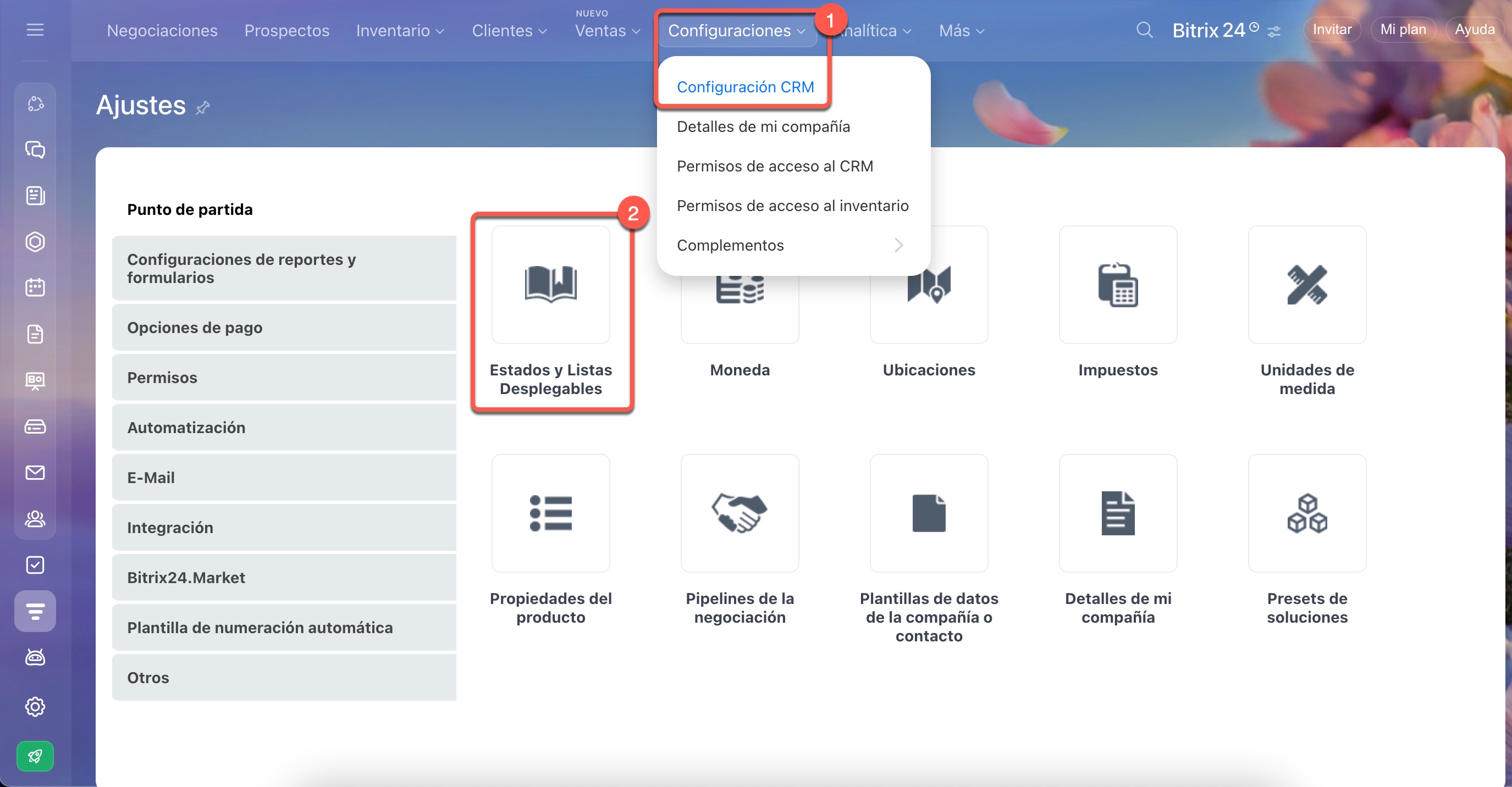Select Configuración CRM menu item

click(745, 87)
